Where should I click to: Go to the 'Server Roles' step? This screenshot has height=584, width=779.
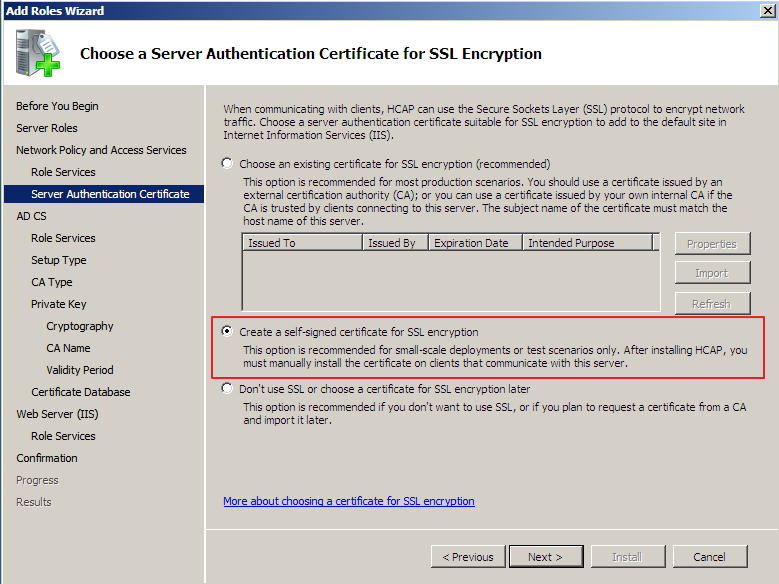[47, 128]
